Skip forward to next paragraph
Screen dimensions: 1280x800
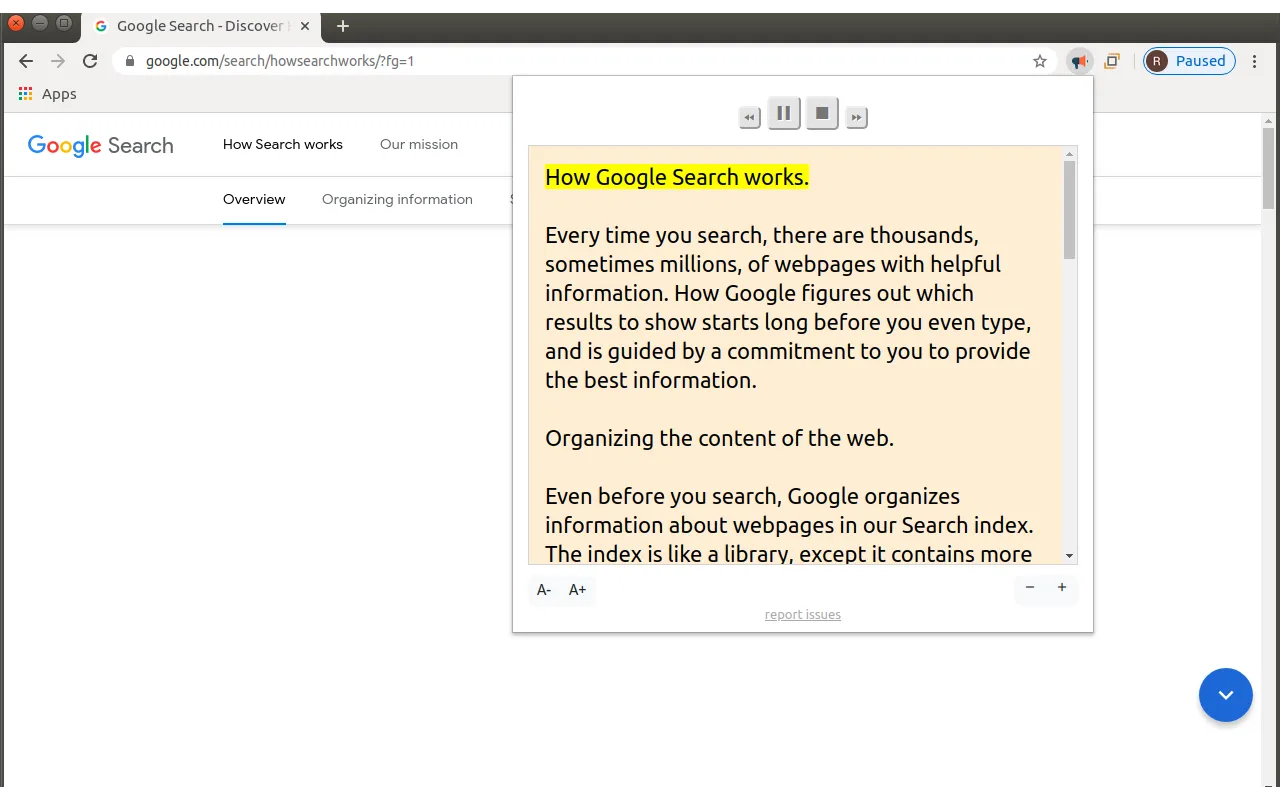(856, 118)
